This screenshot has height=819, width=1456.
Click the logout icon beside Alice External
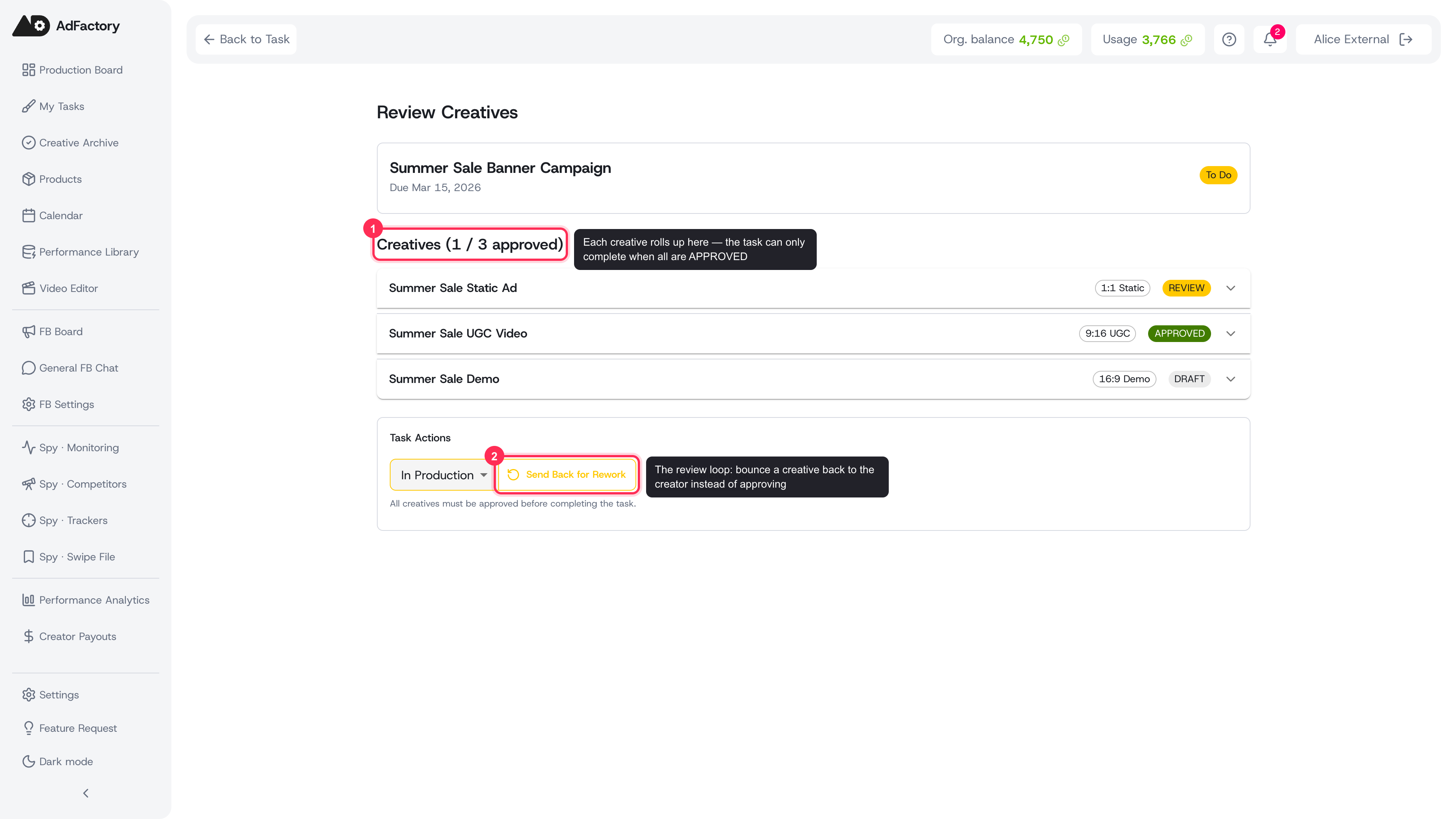1406,39
